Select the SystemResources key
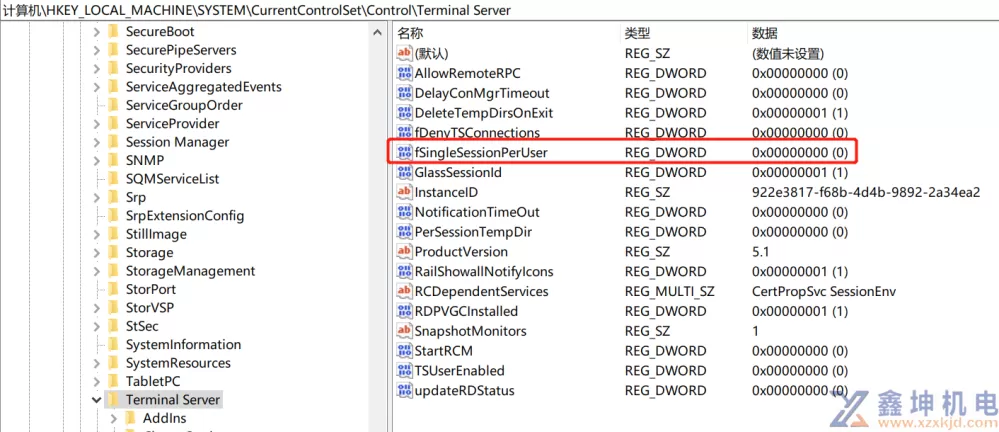The width and height of the screenshot is (999, 432). [x=178, y=363]
